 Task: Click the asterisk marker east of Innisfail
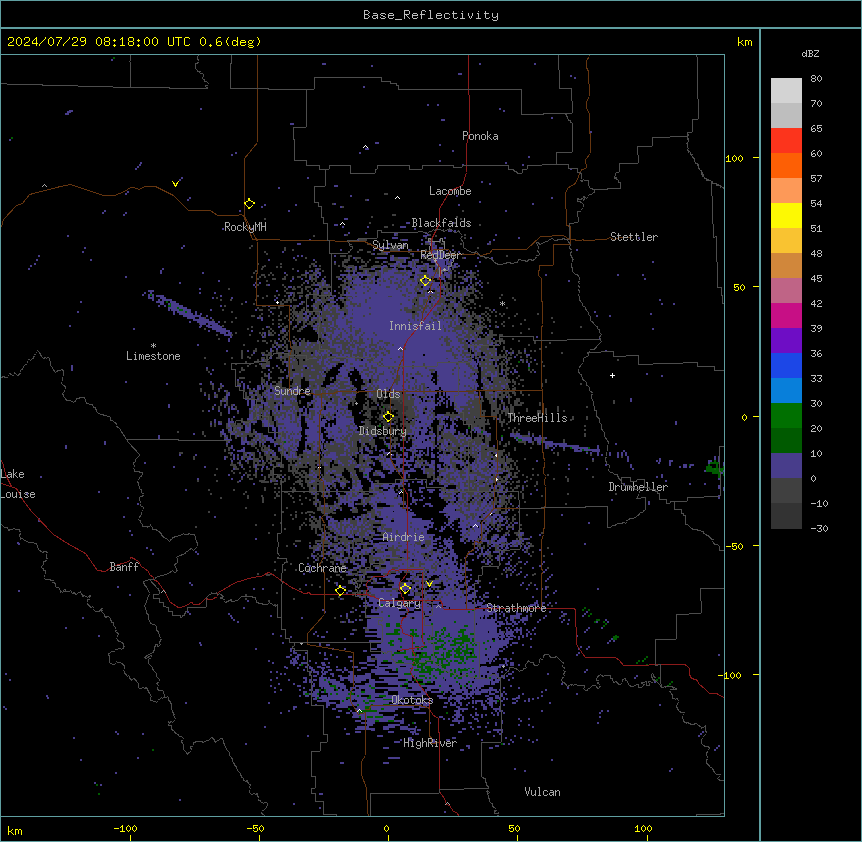point(502,304)
